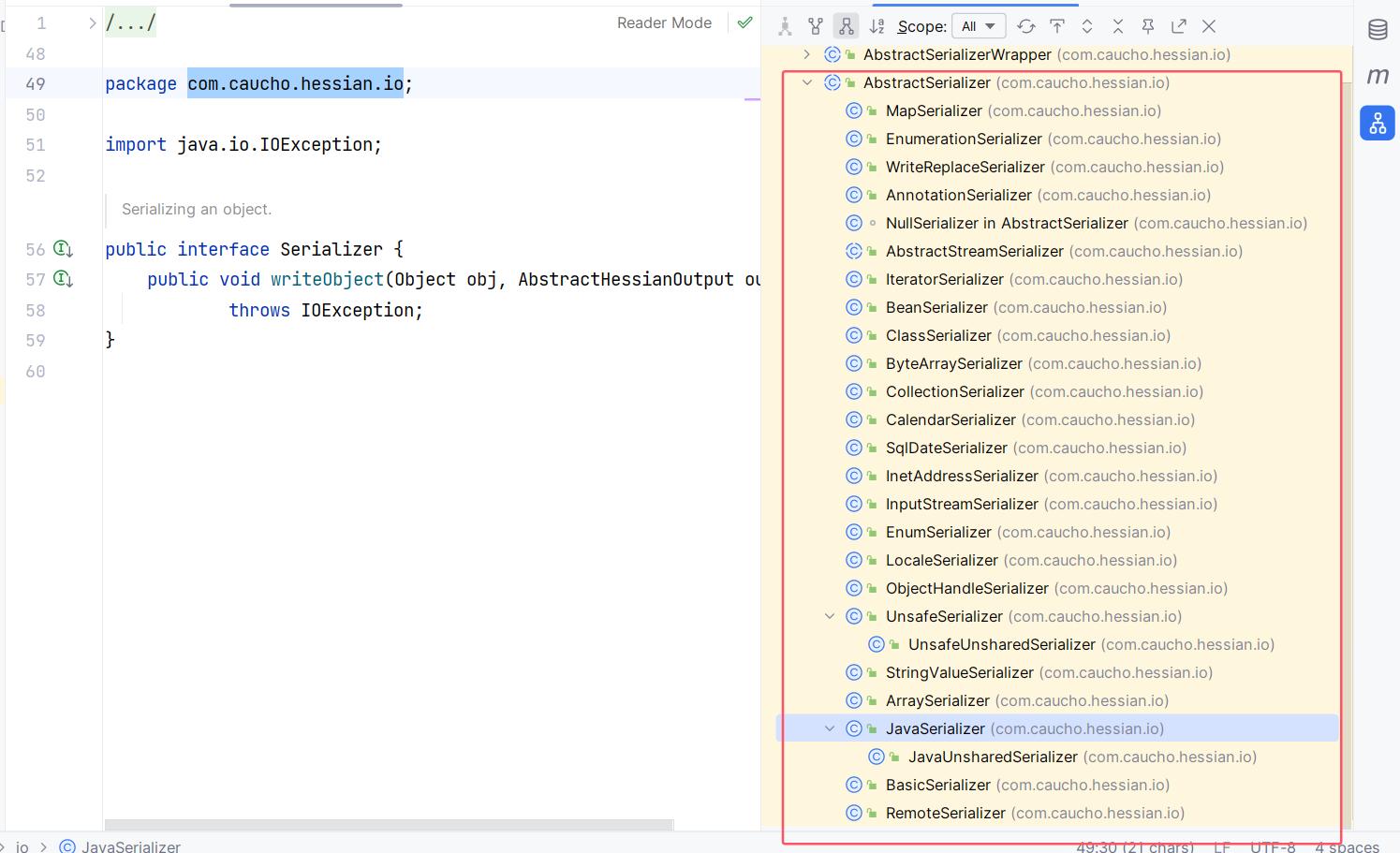
Task: Collapse all hierarchy nodes
Action: 1117,26
